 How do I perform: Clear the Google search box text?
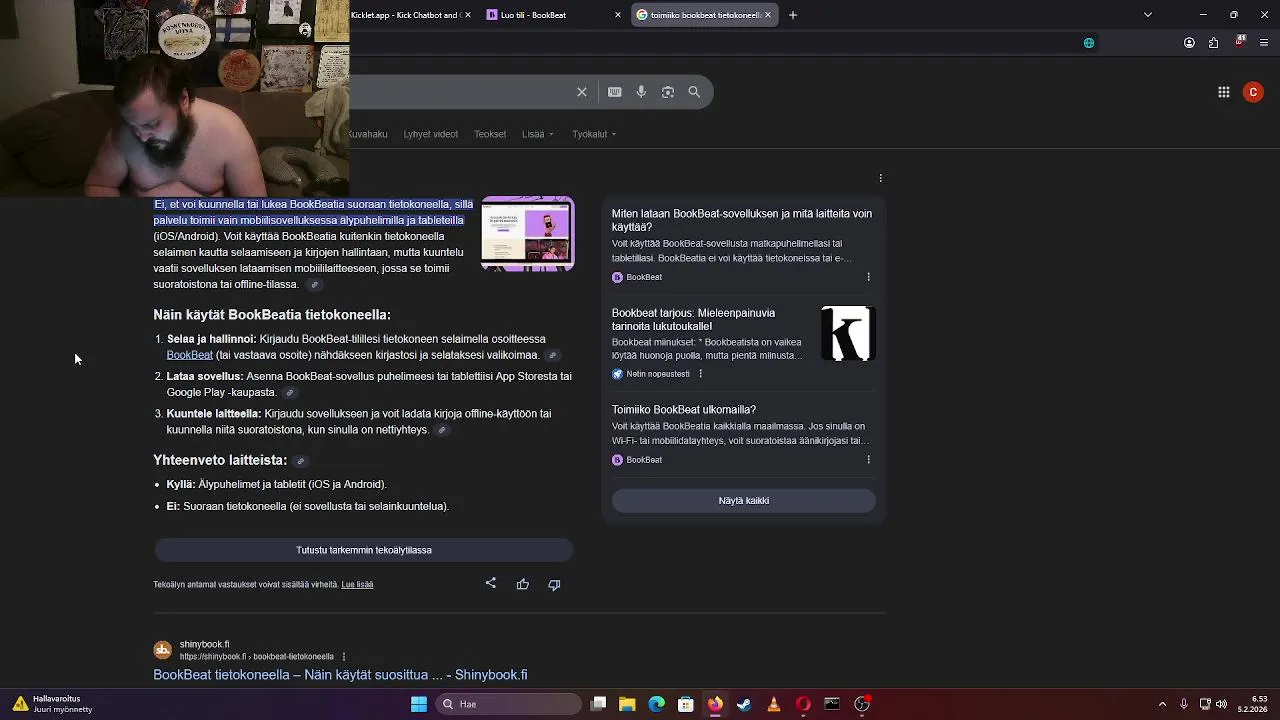point(581,92)
